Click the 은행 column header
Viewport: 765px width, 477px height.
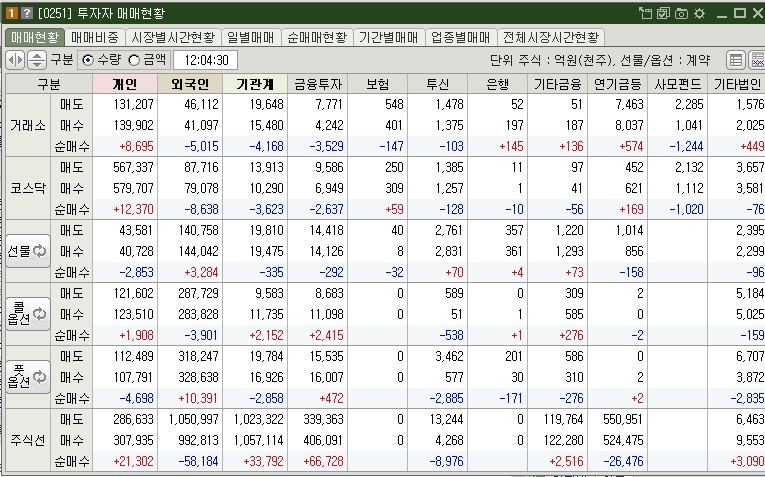coord(498,84)
